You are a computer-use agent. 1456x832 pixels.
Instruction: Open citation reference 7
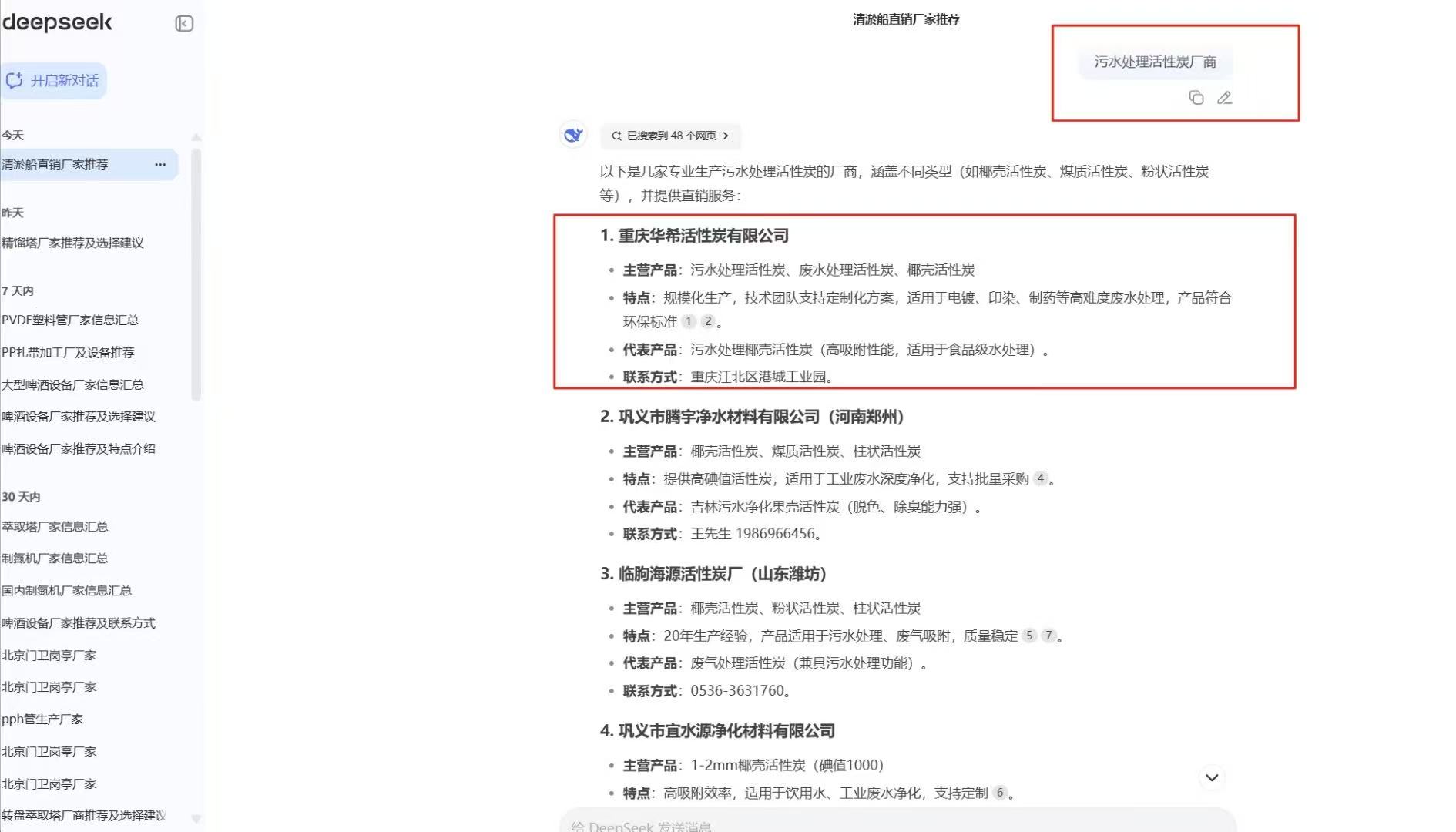(x=1048, y=636)
